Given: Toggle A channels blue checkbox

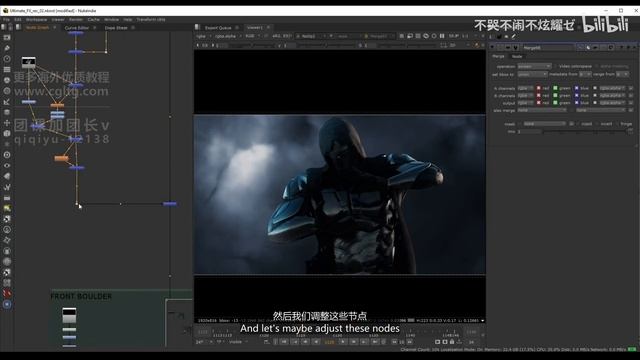Looking at the screenshot, I should 576,88.
